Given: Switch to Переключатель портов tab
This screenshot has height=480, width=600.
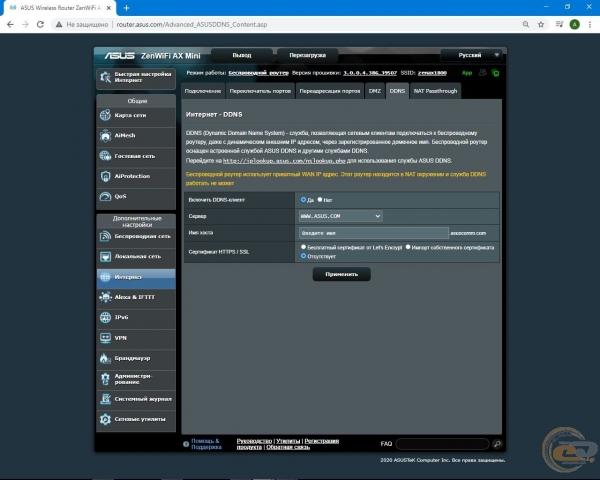Looking at the screenshot, I should point(260,91).
